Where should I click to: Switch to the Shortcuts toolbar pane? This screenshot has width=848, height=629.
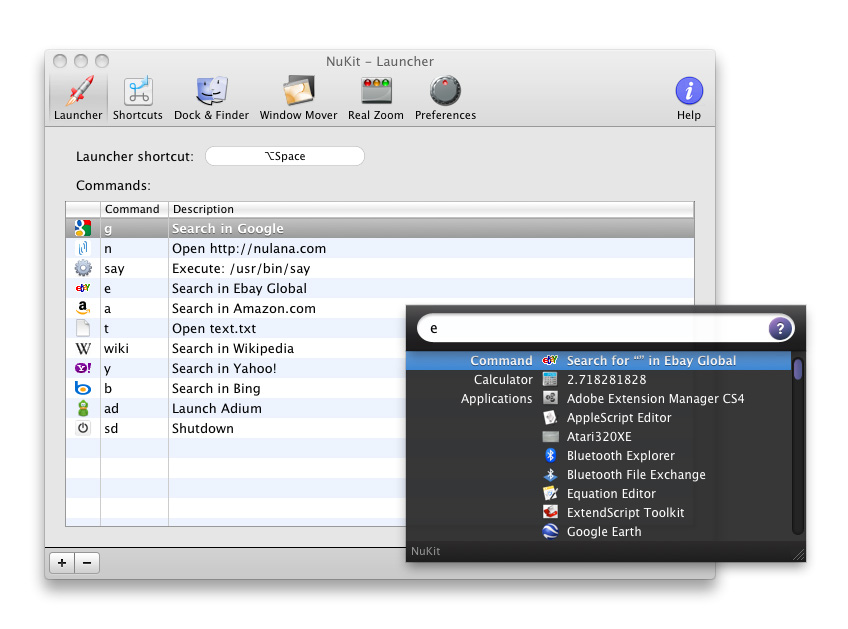click(138, 98)
